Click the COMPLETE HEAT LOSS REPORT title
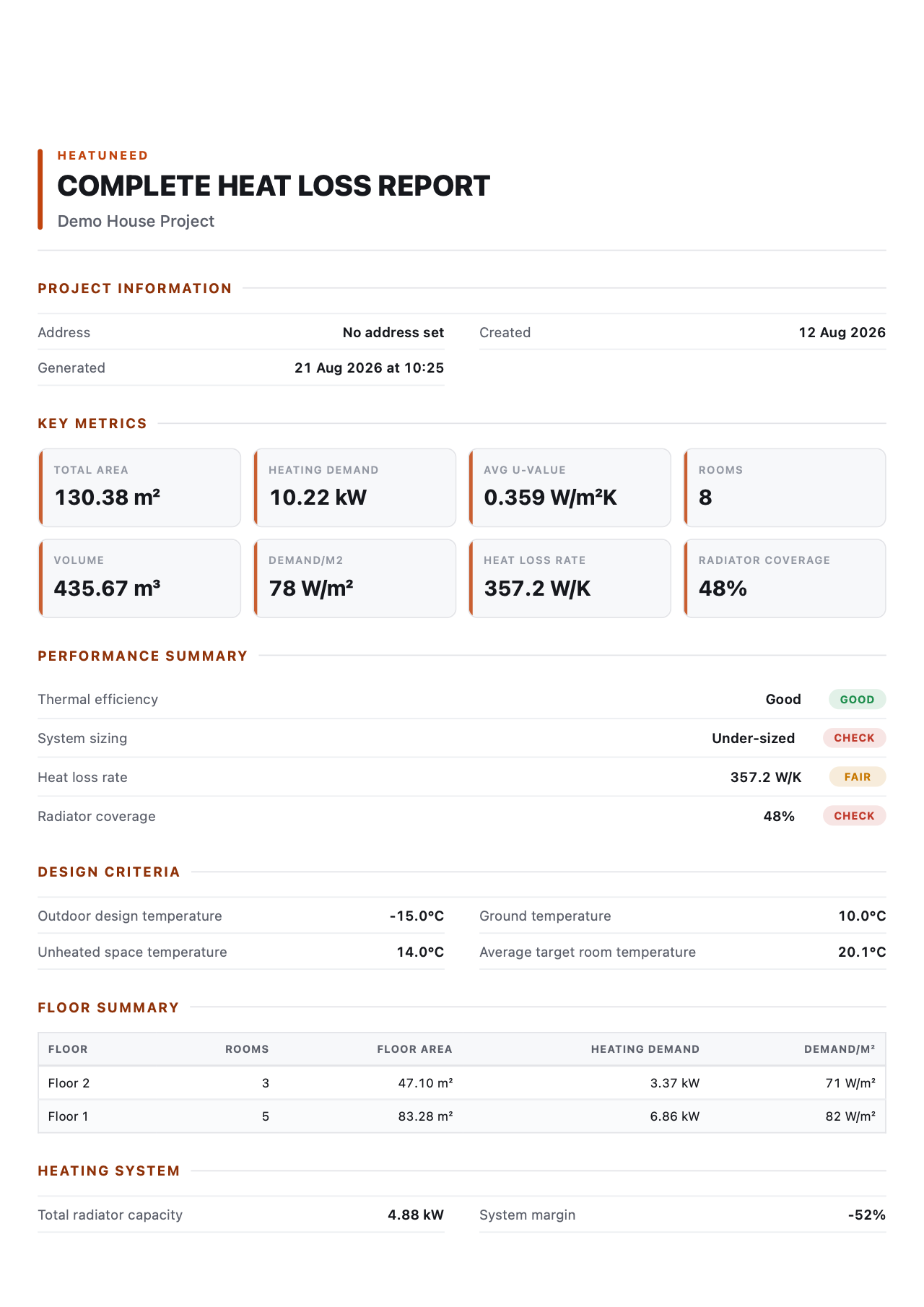 (x=274, y=186)
